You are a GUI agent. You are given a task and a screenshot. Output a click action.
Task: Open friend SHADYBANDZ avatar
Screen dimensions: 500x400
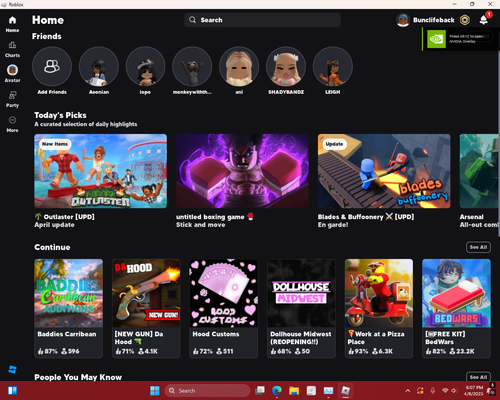click(x=286, y=66)
